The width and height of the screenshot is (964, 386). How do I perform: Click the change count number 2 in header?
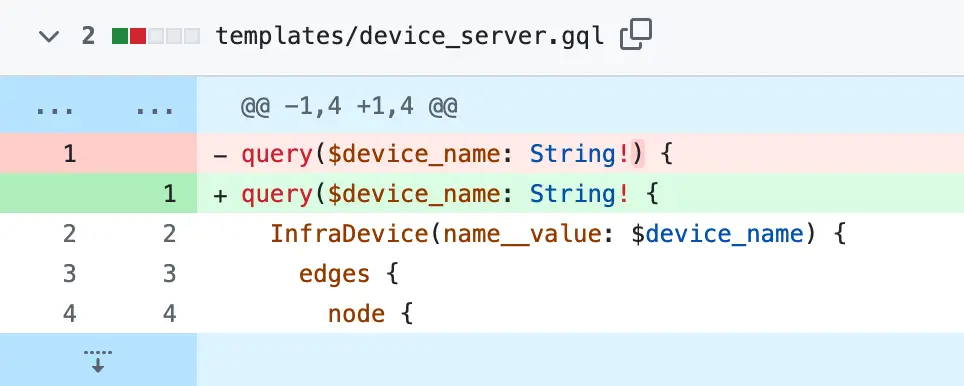pos(89,37)
